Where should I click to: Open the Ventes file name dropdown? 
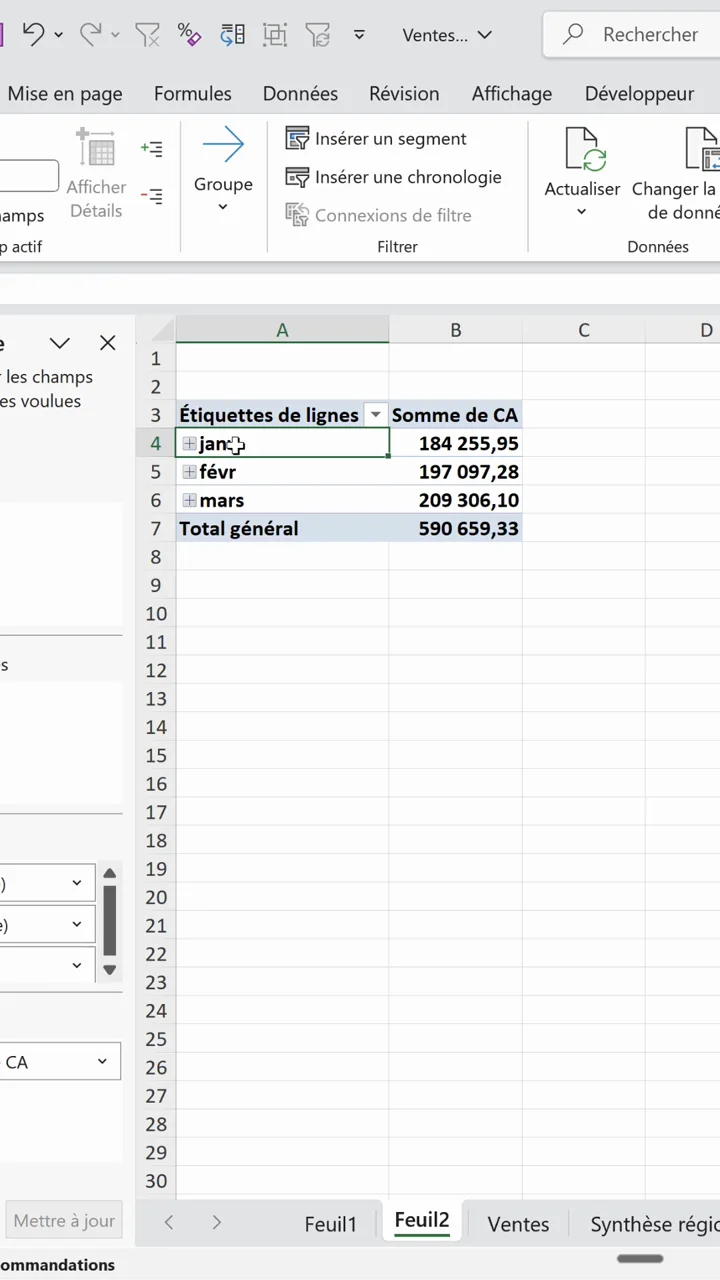pos(485,35)
